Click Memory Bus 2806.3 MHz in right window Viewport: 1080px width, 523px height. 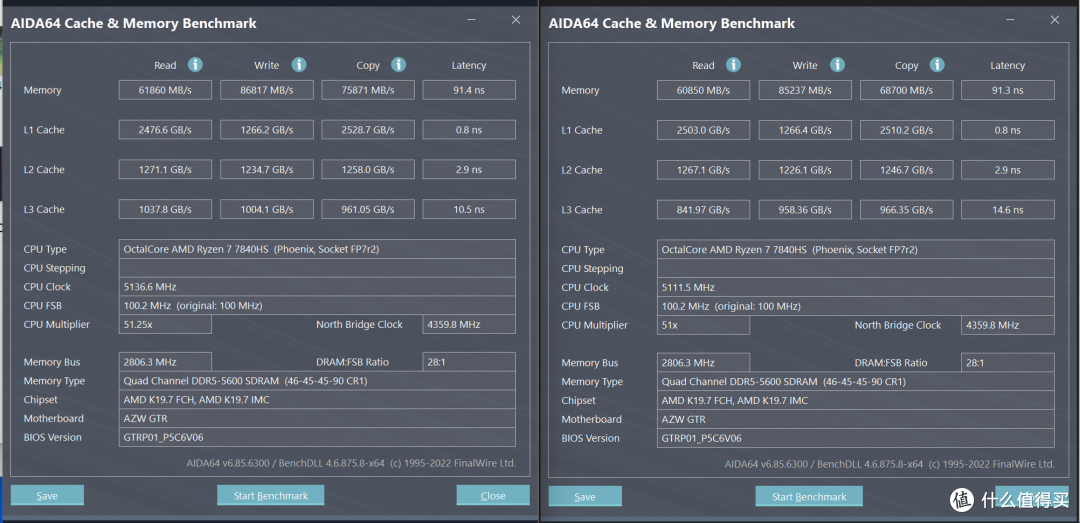[703, 362]
